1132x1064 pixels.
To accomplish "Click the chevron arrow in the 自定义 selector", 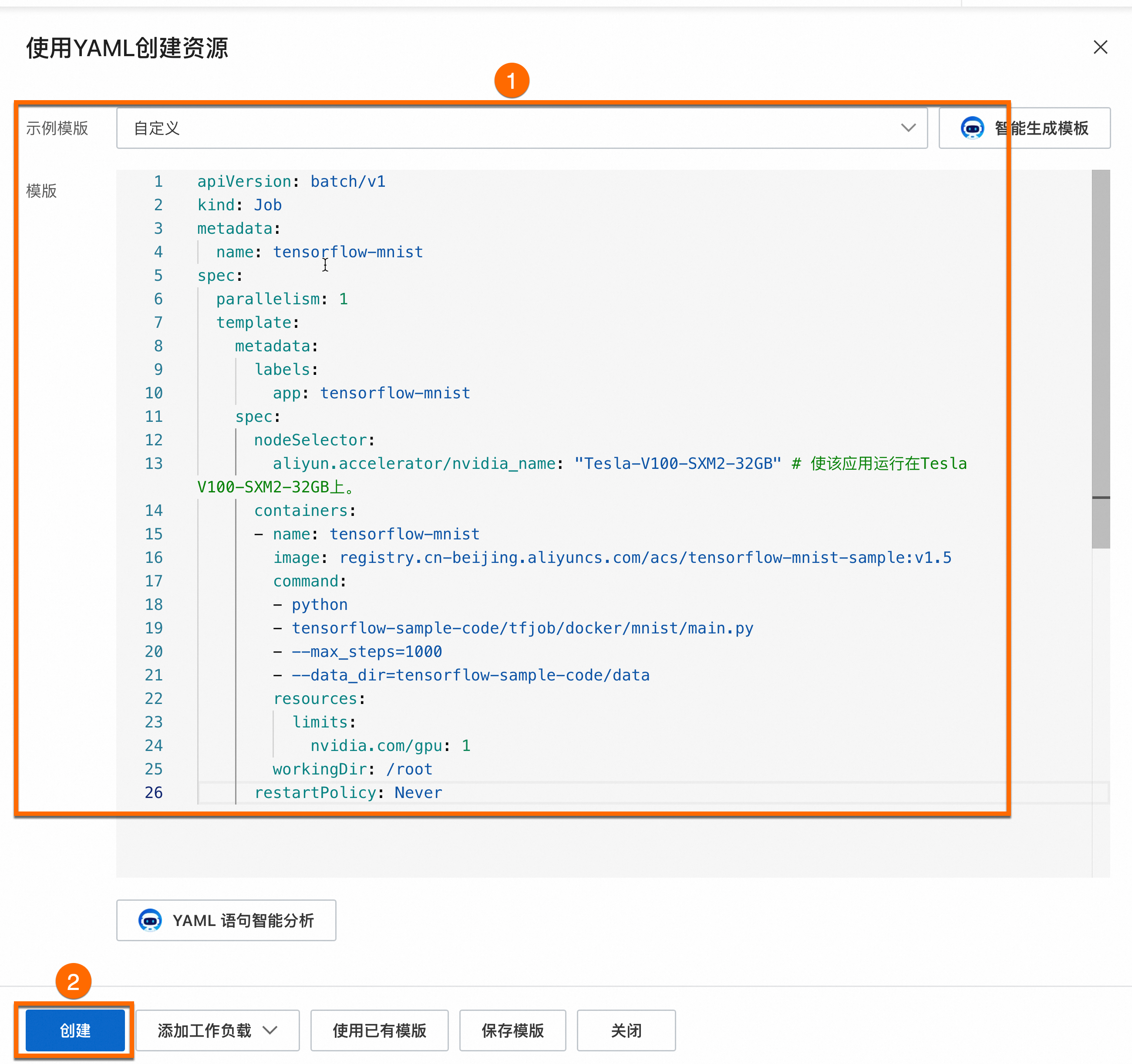I will [908, 128].
